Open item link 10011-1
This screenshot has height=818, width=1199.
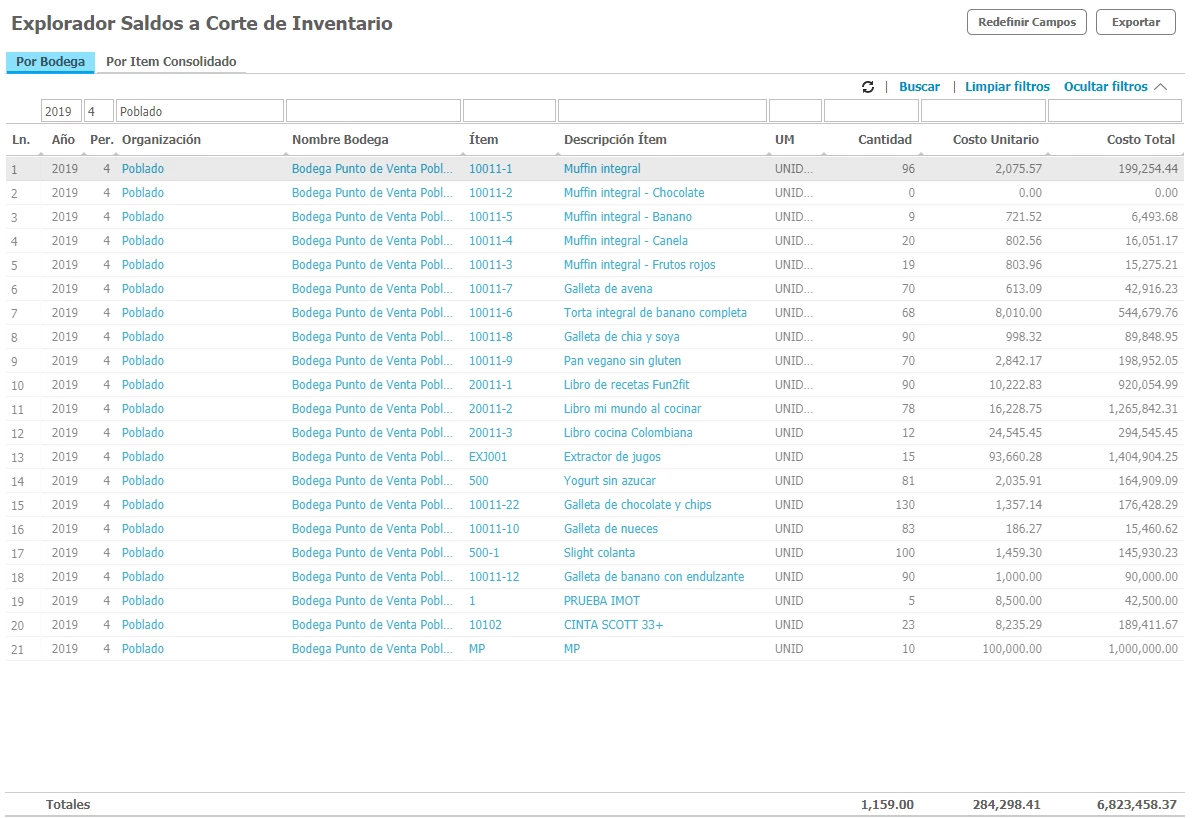point(490,169)
